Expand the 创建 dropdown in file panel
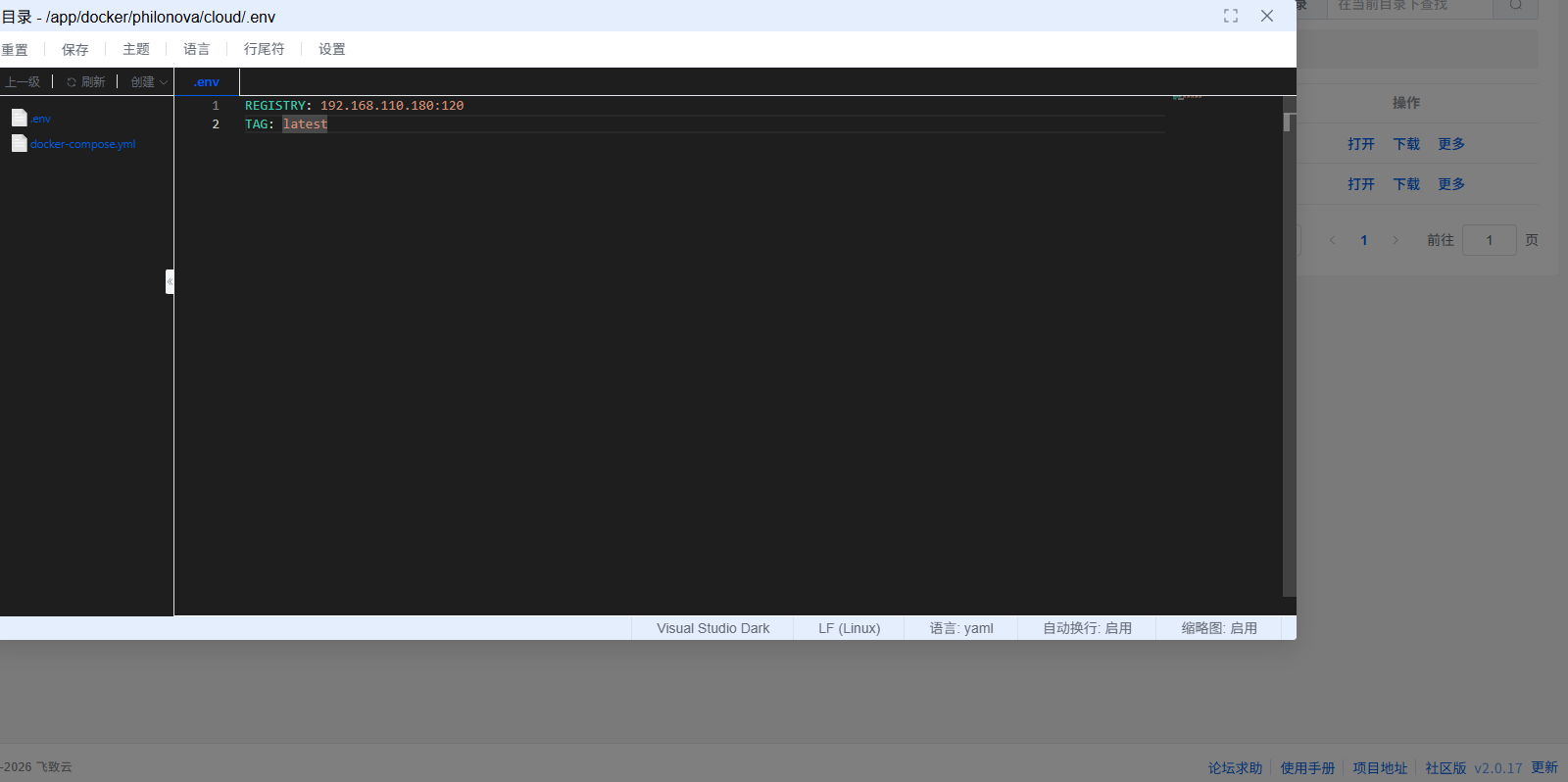This screenshot has height=782, width=1568. pyautogui.click(x=149, y=82)
